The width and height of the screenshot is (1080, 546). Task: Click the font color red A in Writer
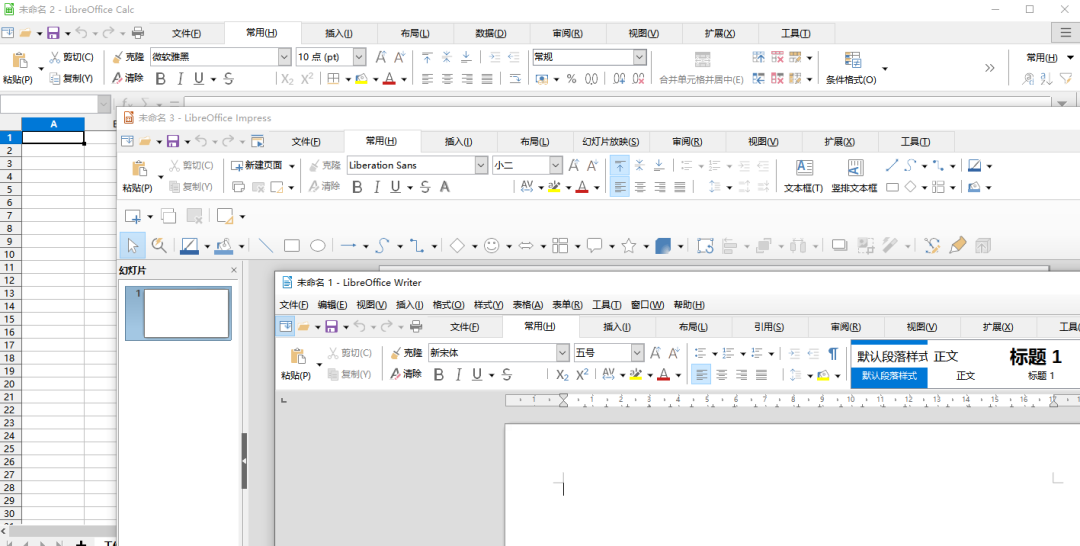tap(663, 375)
